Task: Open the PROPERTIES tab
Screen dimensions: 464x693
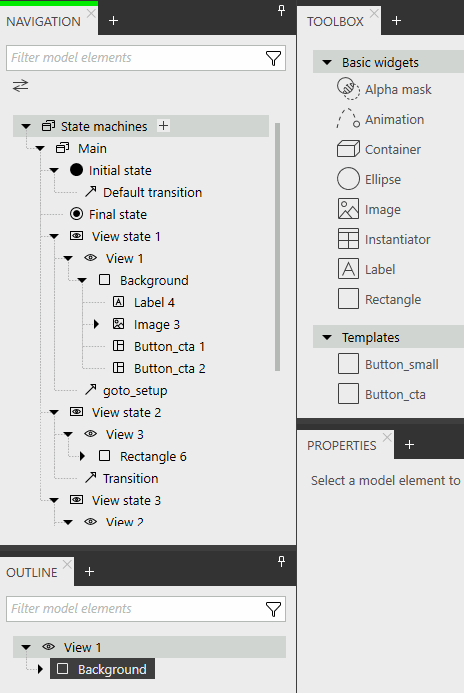Action: coord(342,445)
